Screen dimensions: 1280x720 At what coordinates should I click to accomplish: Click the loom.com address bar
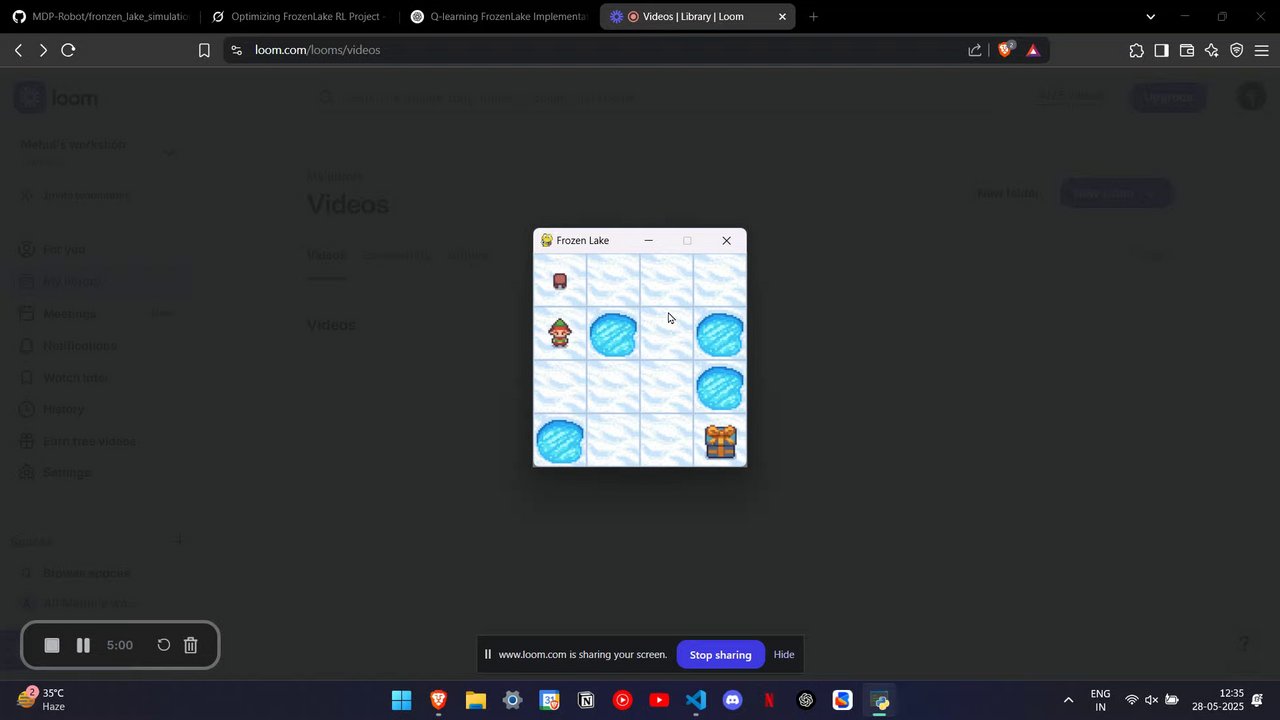pyautogui.click(x=600, y=50)
